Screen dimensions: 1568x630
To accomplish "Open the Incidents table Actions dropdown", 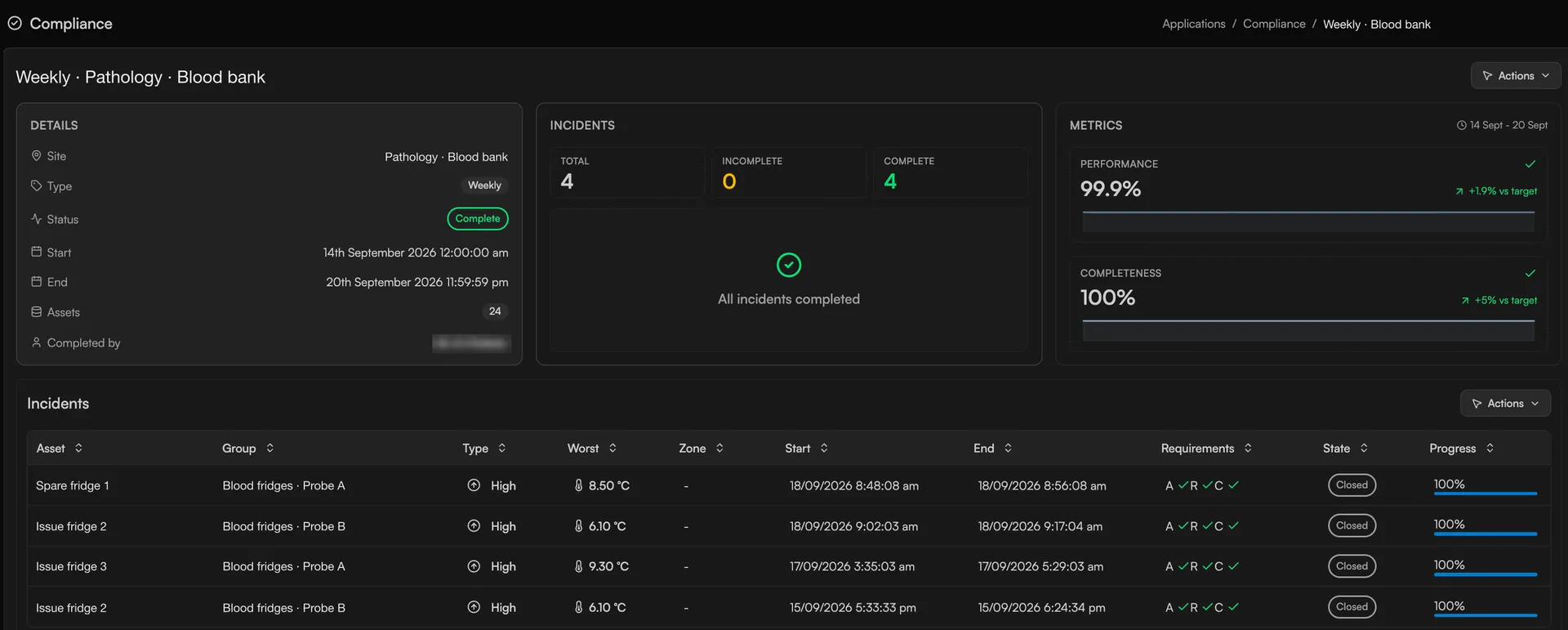I will point(1505,403).
